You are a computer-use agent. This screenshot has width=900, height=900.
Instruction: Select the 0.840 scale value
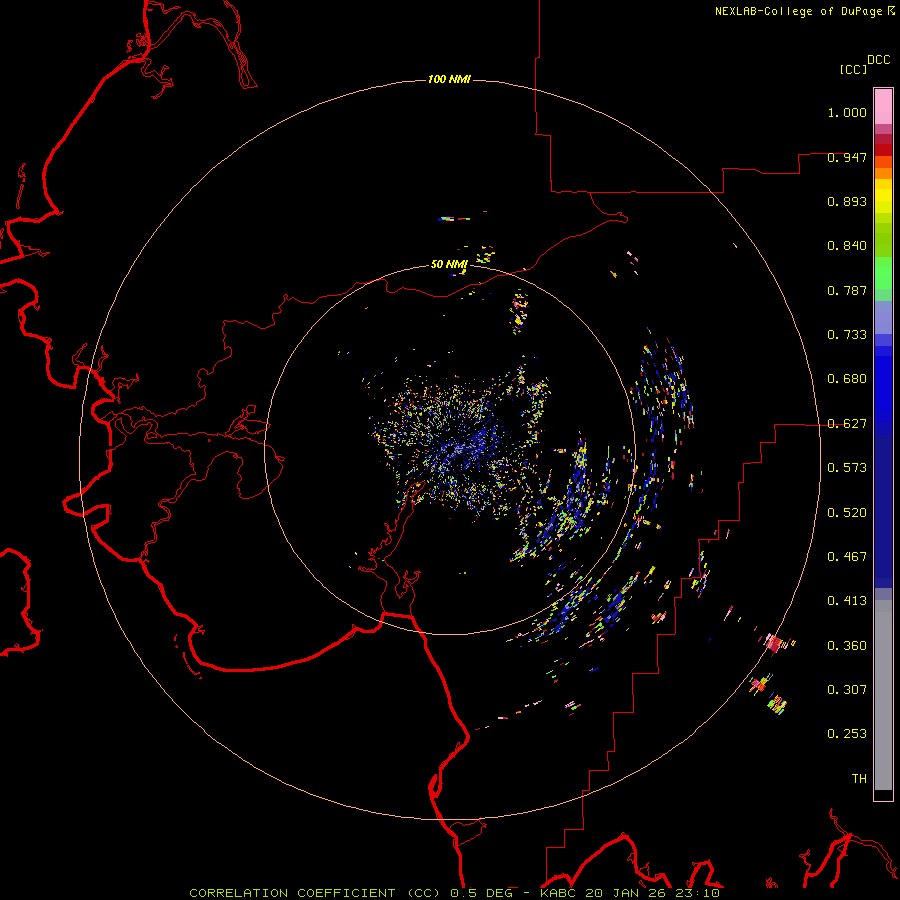(847, 246)
